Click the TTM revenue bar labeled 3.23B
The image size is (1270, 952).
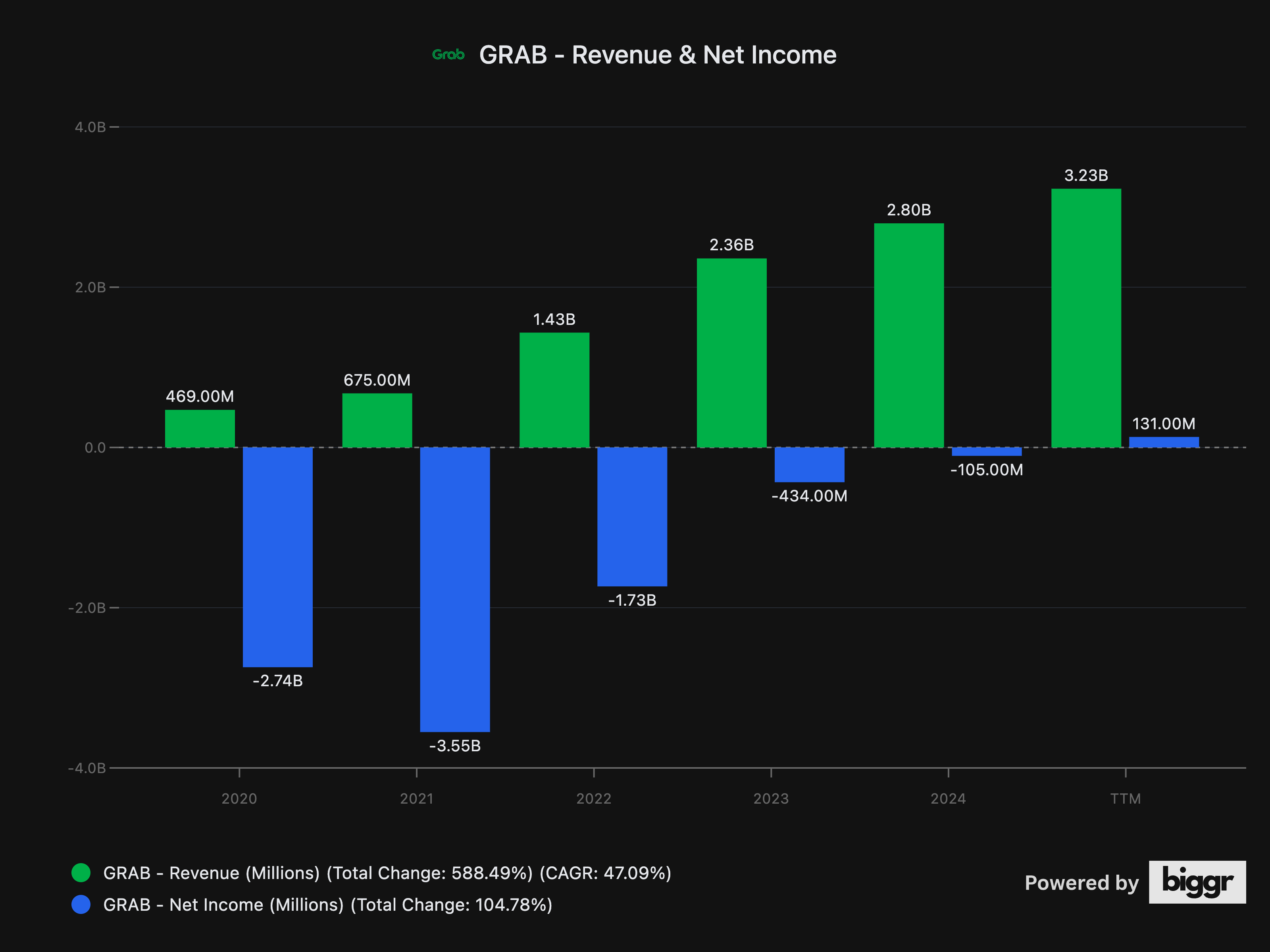[x=1086, y=318]
